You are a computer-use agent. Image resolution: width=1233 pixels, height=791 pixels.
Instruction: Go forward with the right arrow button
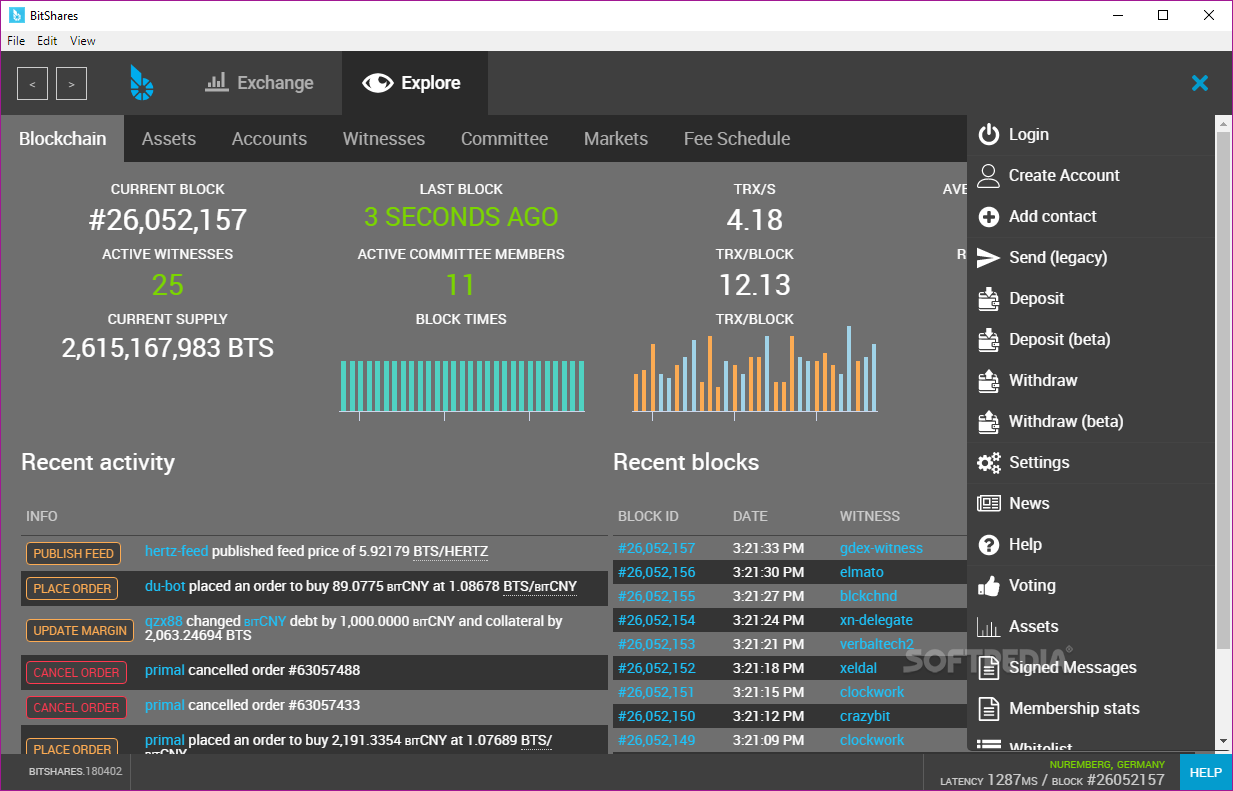click(x=71, y=84)
